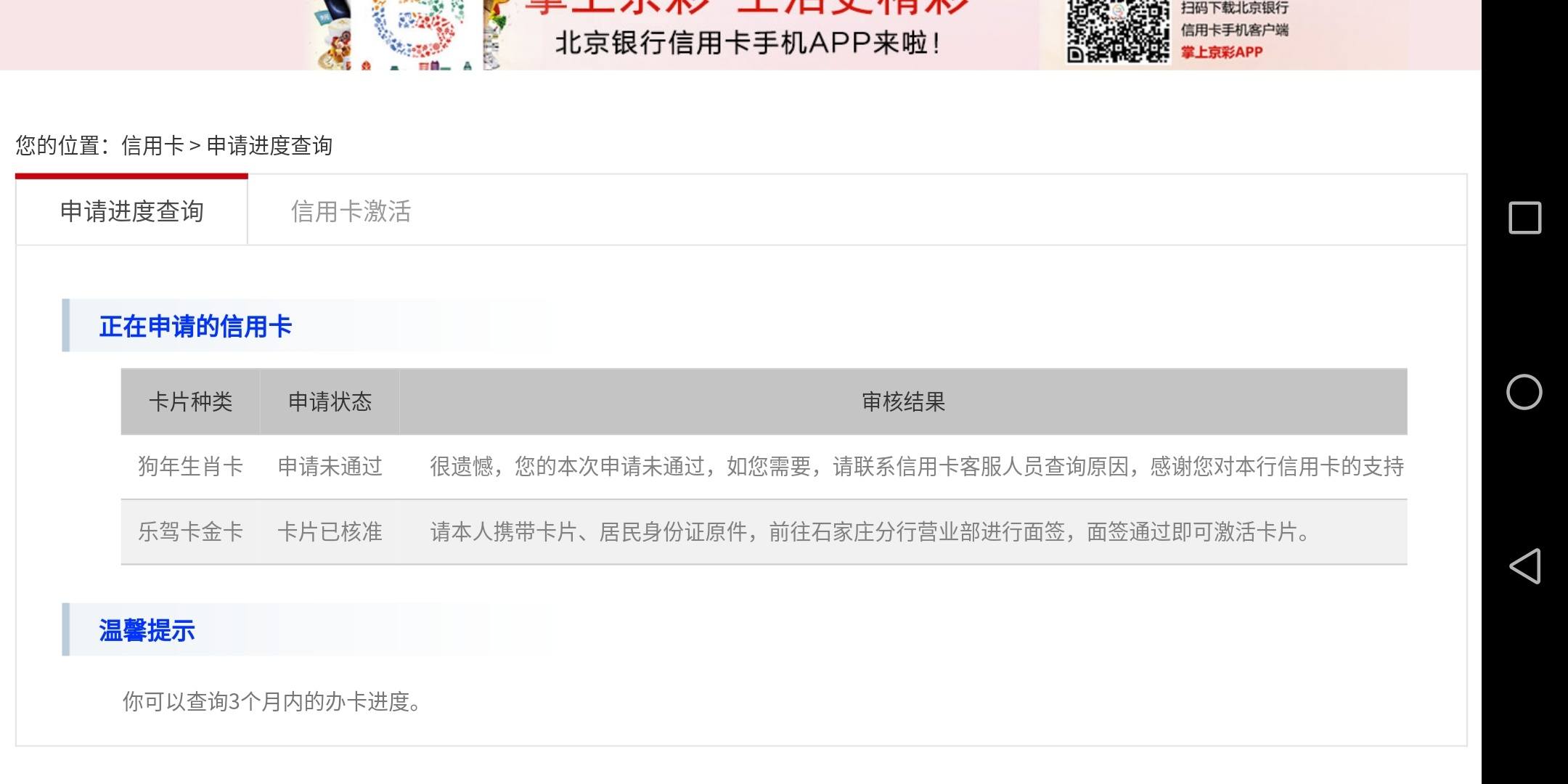Click the 温馨提示 section heading
Image resolution: width=1568 pixels, height=784 pixels.
[147, 630]
